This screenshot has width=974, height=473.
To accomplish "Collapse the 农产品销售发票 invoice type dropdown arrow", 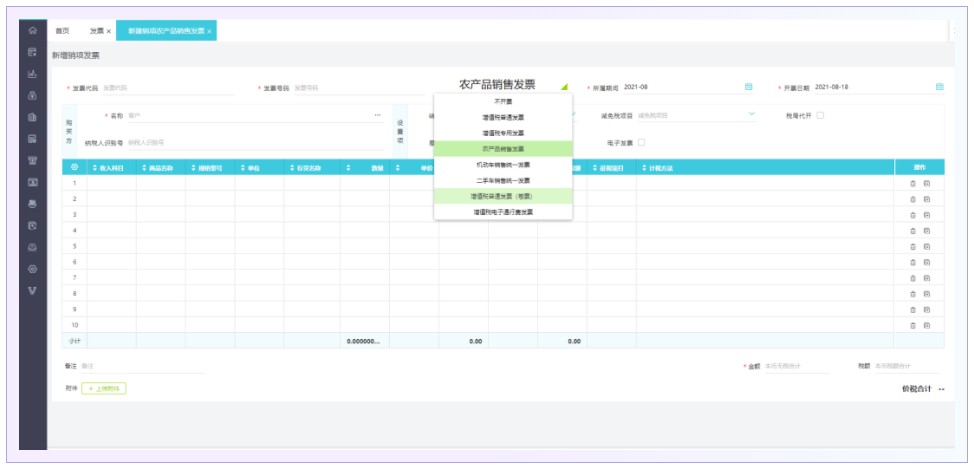I will (564, 87).
